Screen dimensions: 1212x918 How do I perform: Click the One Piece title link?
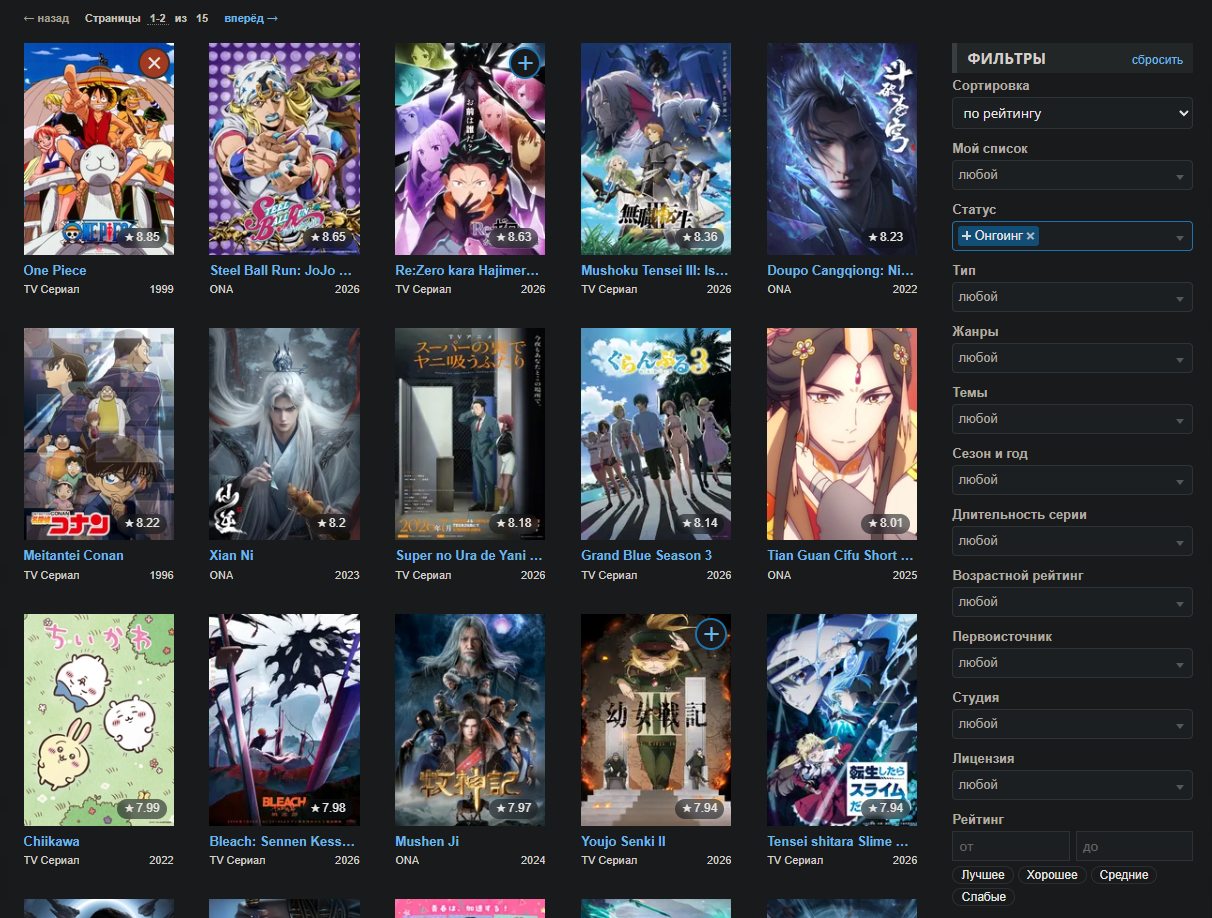[x=55, y=270]
